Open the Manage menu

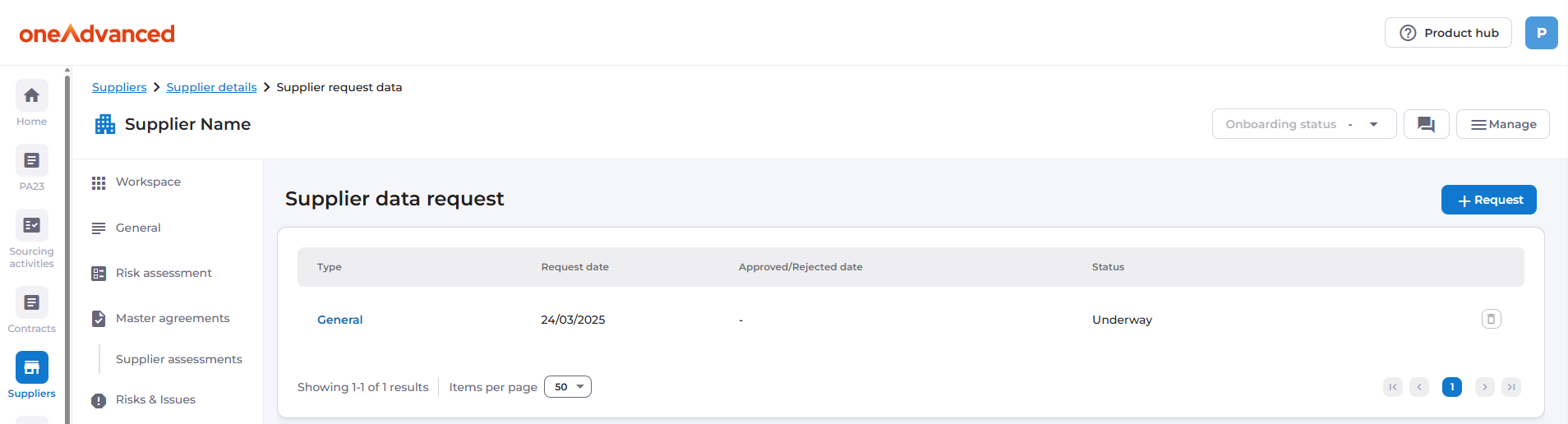pos(1502,124)
